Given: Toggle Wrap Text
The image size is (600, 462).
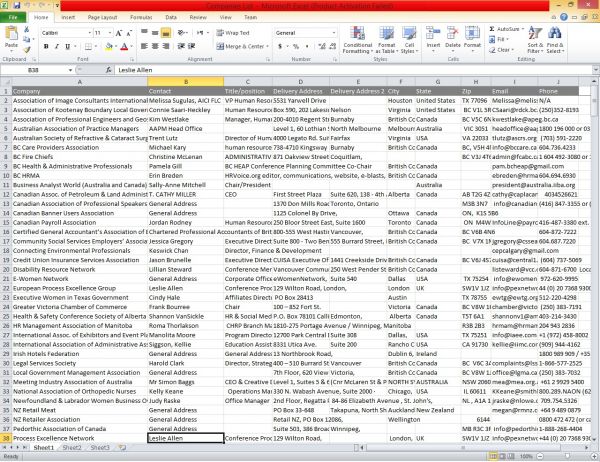Looking at the screenshot, I should (233, 33).
